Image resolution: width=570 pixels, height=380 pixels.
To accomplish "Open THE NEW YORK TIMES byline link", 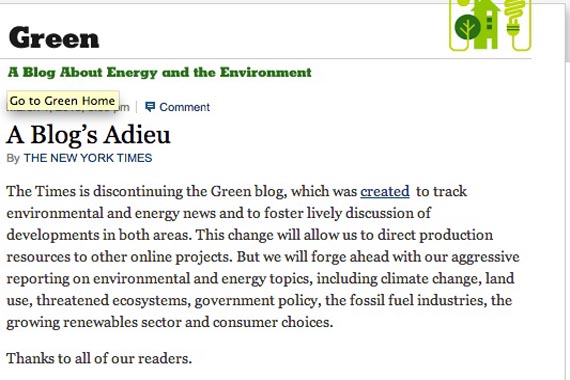I will [88, 158].
